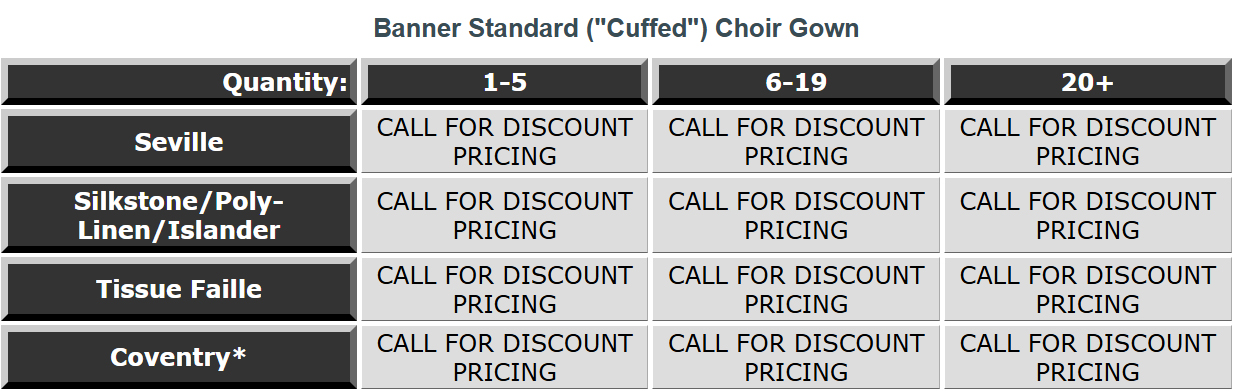The height and width of the screenshot is (391, 1235).
Task: Click Seville pricing cell for 20+ quantity
Action: (1087, 142)
